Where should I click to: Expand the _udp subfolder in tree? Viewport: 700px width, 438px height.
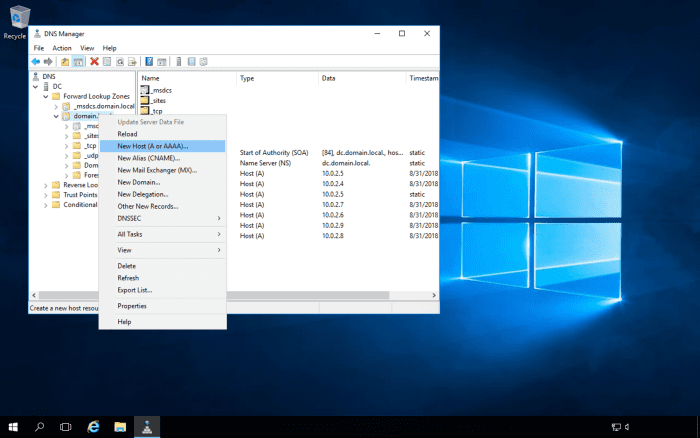click(66, 155)
